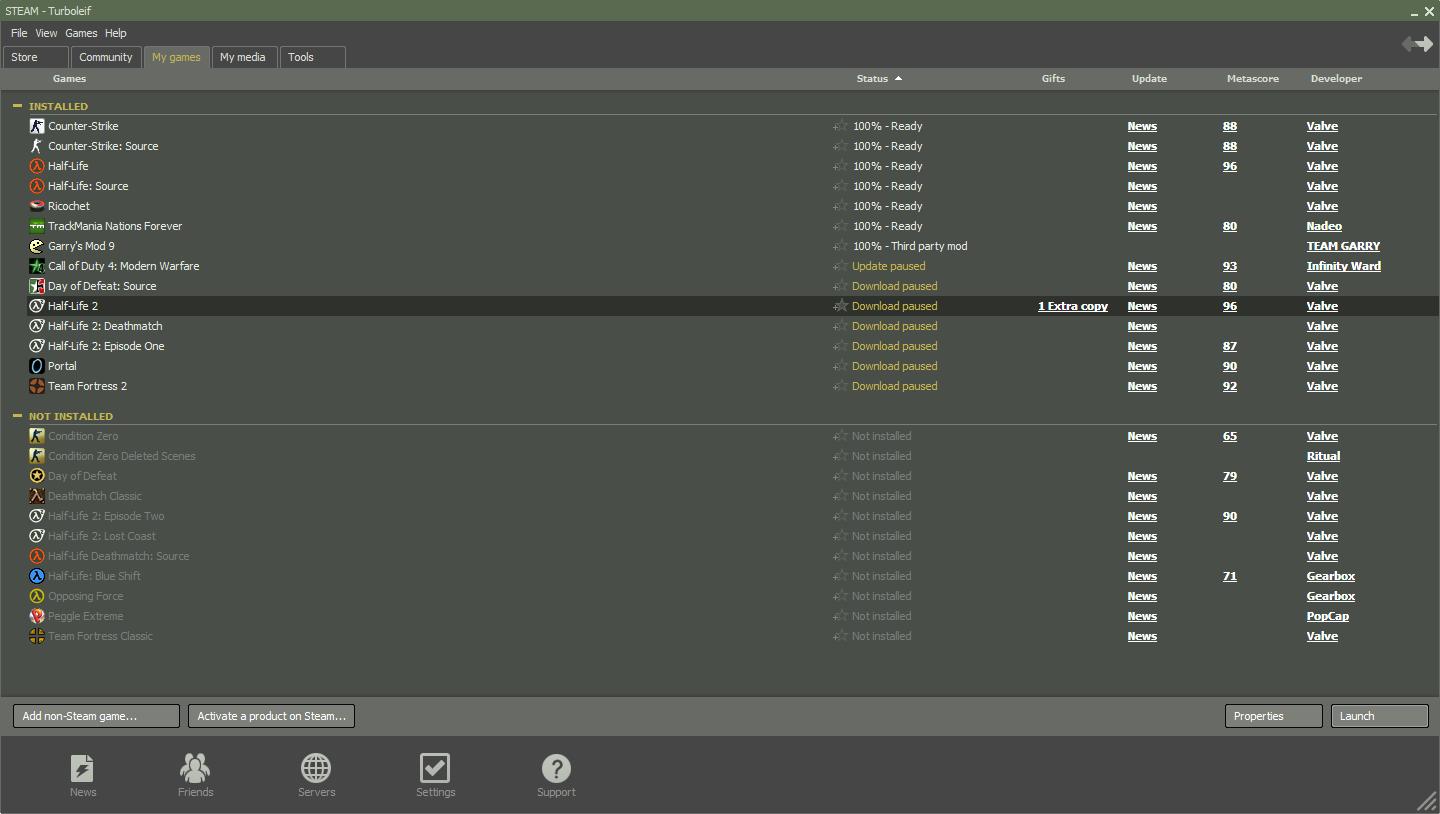The height and width of the screenshot is (814, 1440).
Task: Sort by the Games column header
Action: pyautogui.click(x=69, y=78)
